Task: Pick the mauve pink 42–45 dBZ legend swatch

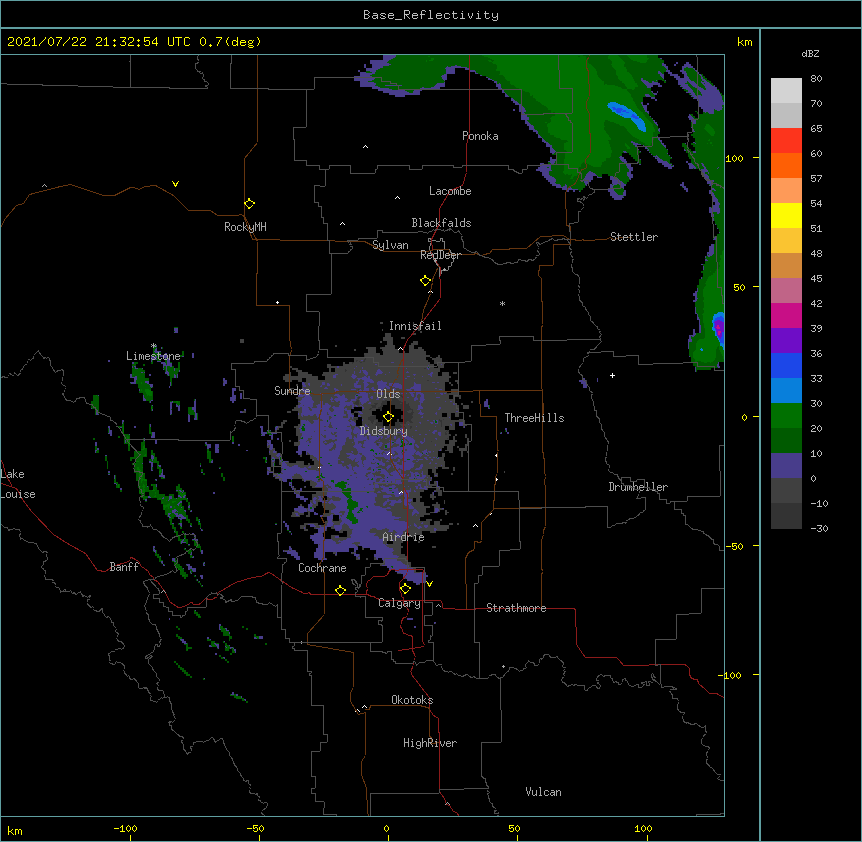Action: coord(786,291)
